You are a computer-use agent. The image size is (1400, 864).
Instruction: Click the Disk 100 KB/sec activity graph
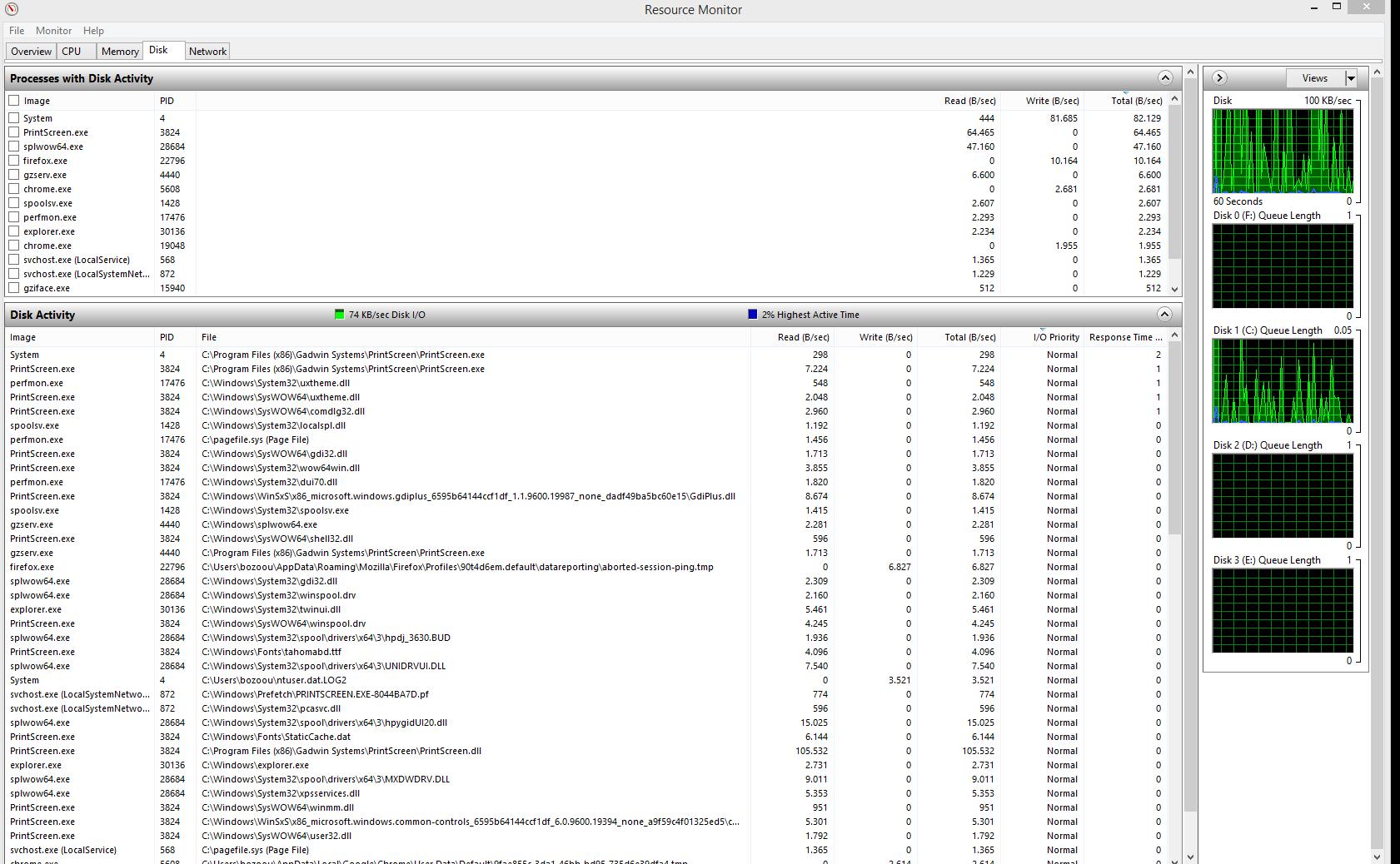[1283, 151]
